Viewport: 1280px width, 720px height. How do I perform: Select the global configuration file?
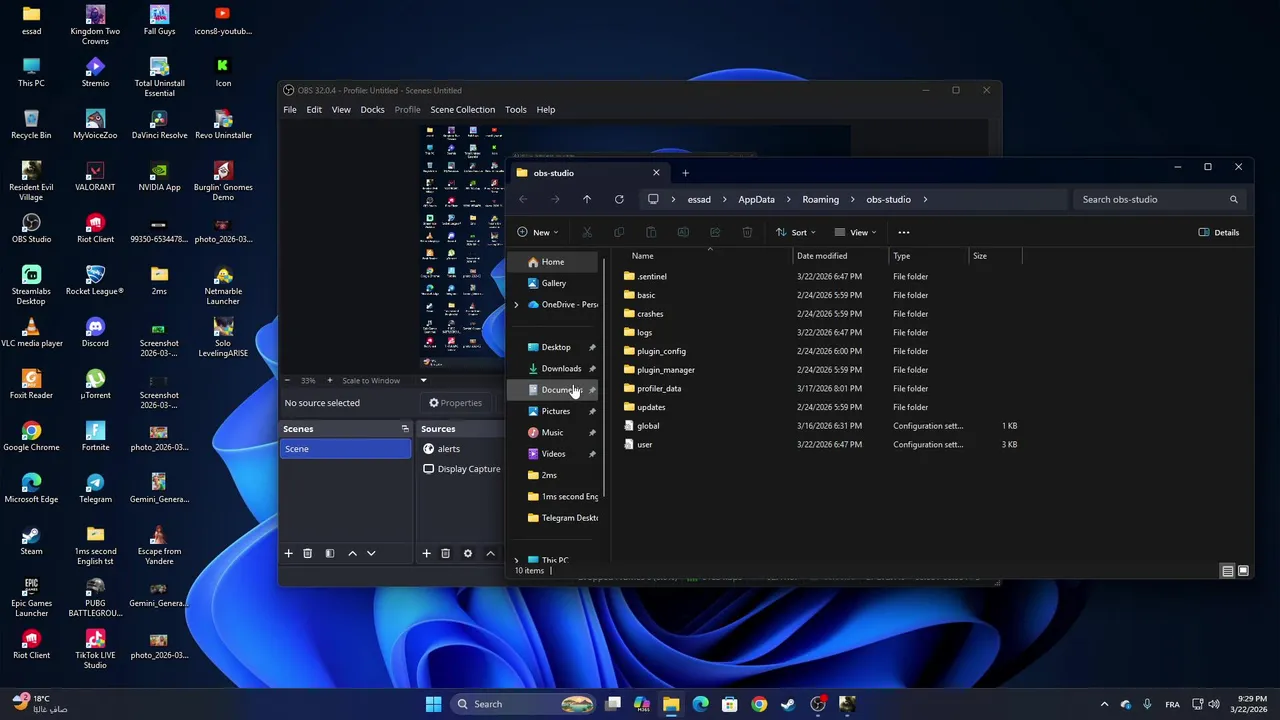coord(648,426)
